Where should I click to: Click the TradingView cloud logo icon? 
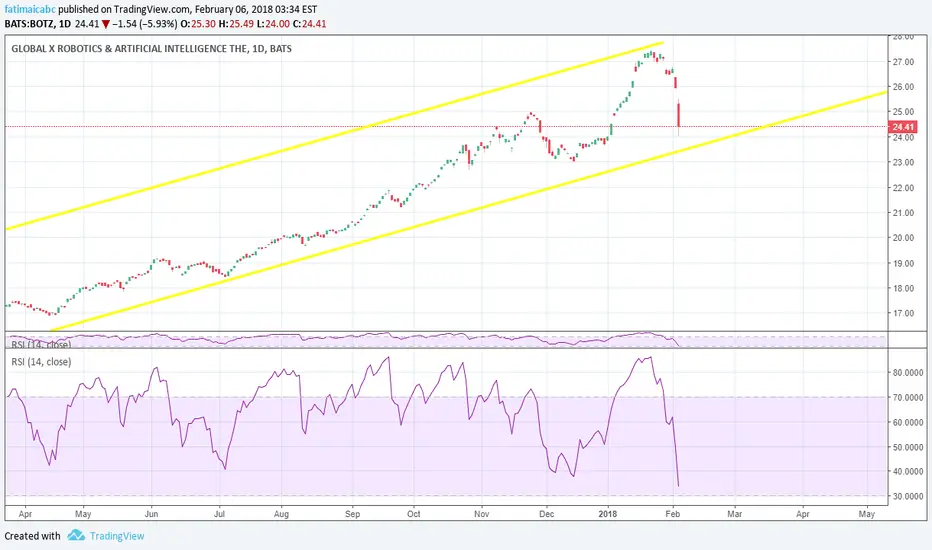point(75,535)
